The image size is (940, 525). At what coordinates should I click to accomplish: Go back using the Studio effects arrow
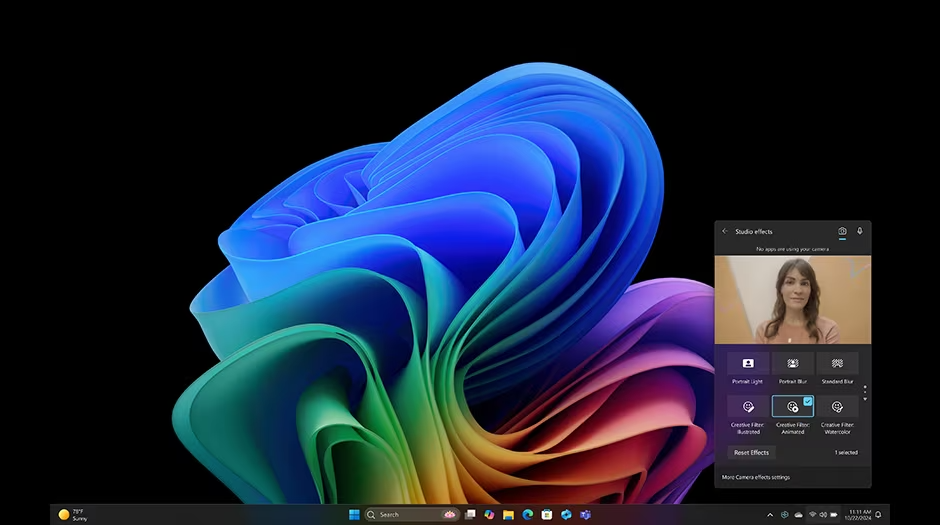725,232
